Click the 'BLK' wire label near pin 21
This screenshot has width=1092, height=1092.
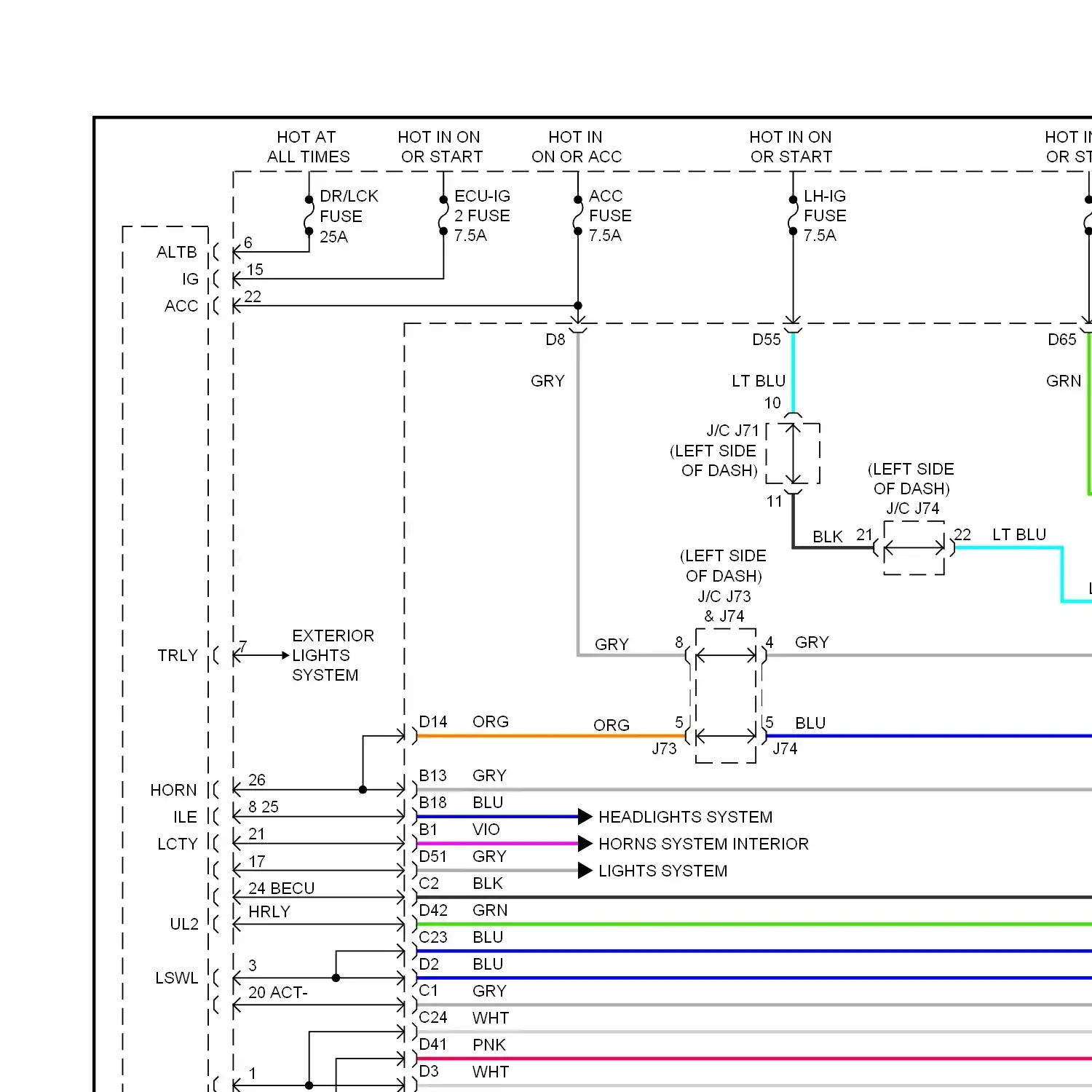pyautogui.click(x=828, y=537)
